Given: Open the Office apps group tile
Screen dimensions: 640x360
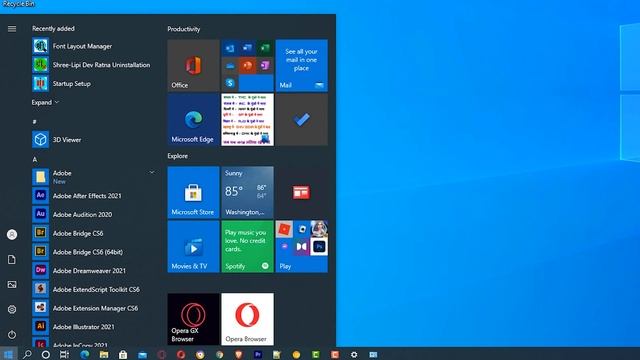Looking at the screenshot, I should tap(247, 65).
